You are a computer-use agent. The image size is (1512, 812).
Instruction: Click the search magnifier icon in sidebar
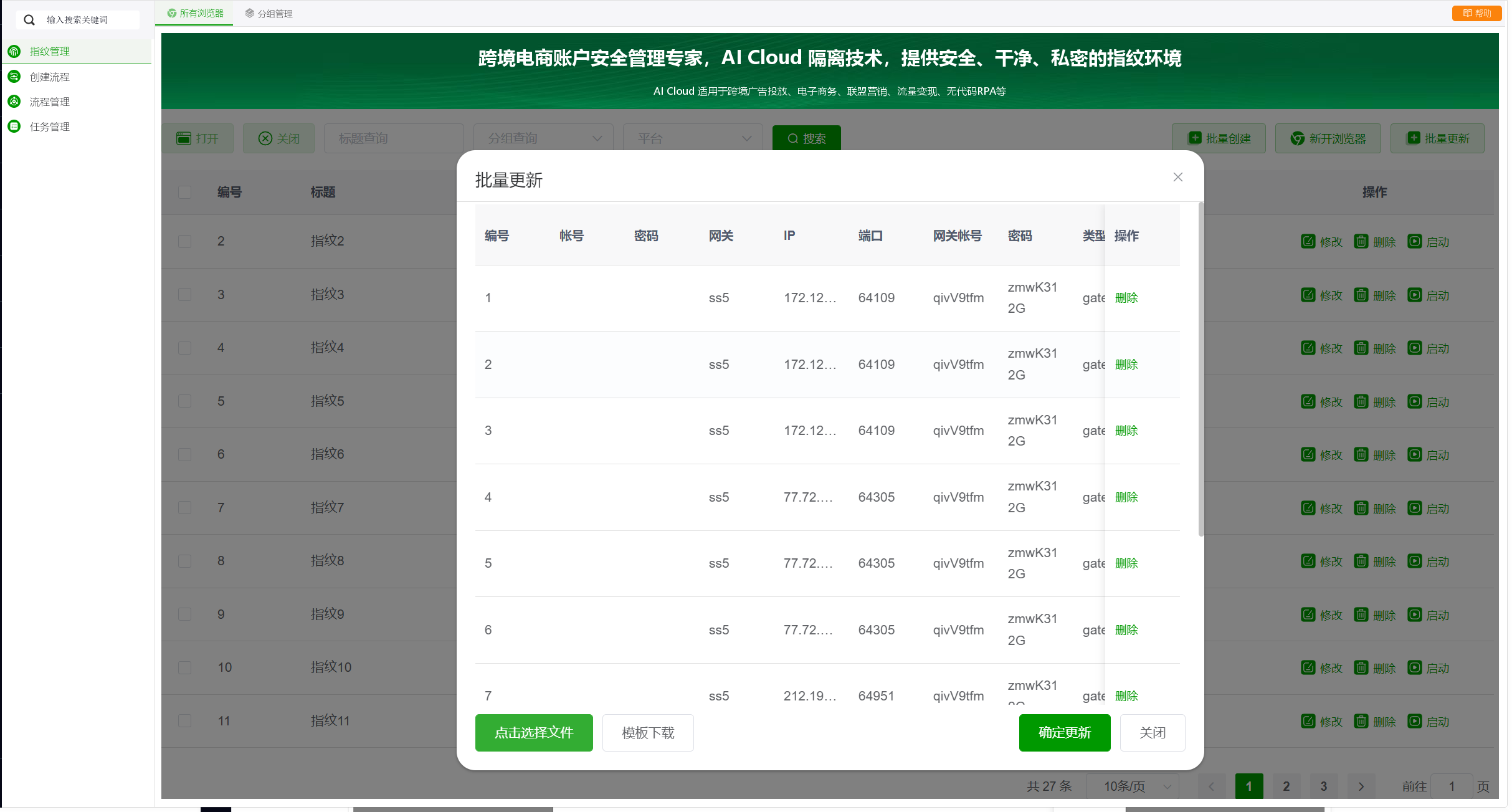[x=29, y=20]
